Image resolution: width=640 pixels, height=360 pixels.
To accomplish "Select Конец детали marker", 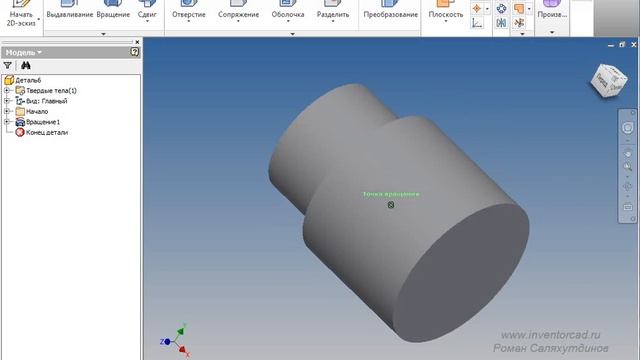I will click(42, 132).
